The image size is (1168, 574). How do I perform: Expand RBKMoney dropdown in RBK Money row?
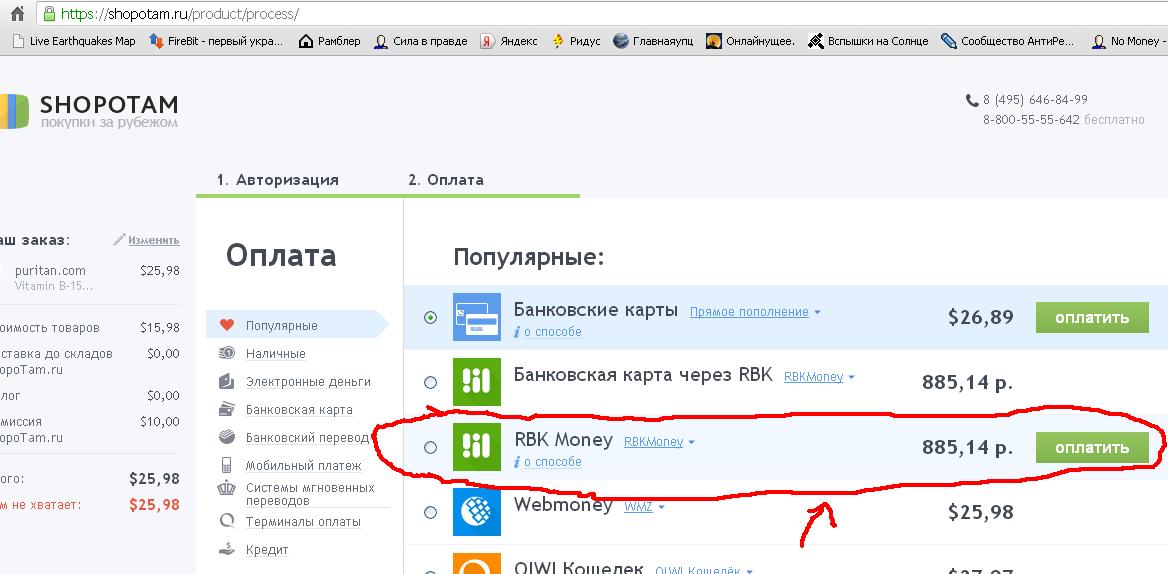[x=658, y=441]
